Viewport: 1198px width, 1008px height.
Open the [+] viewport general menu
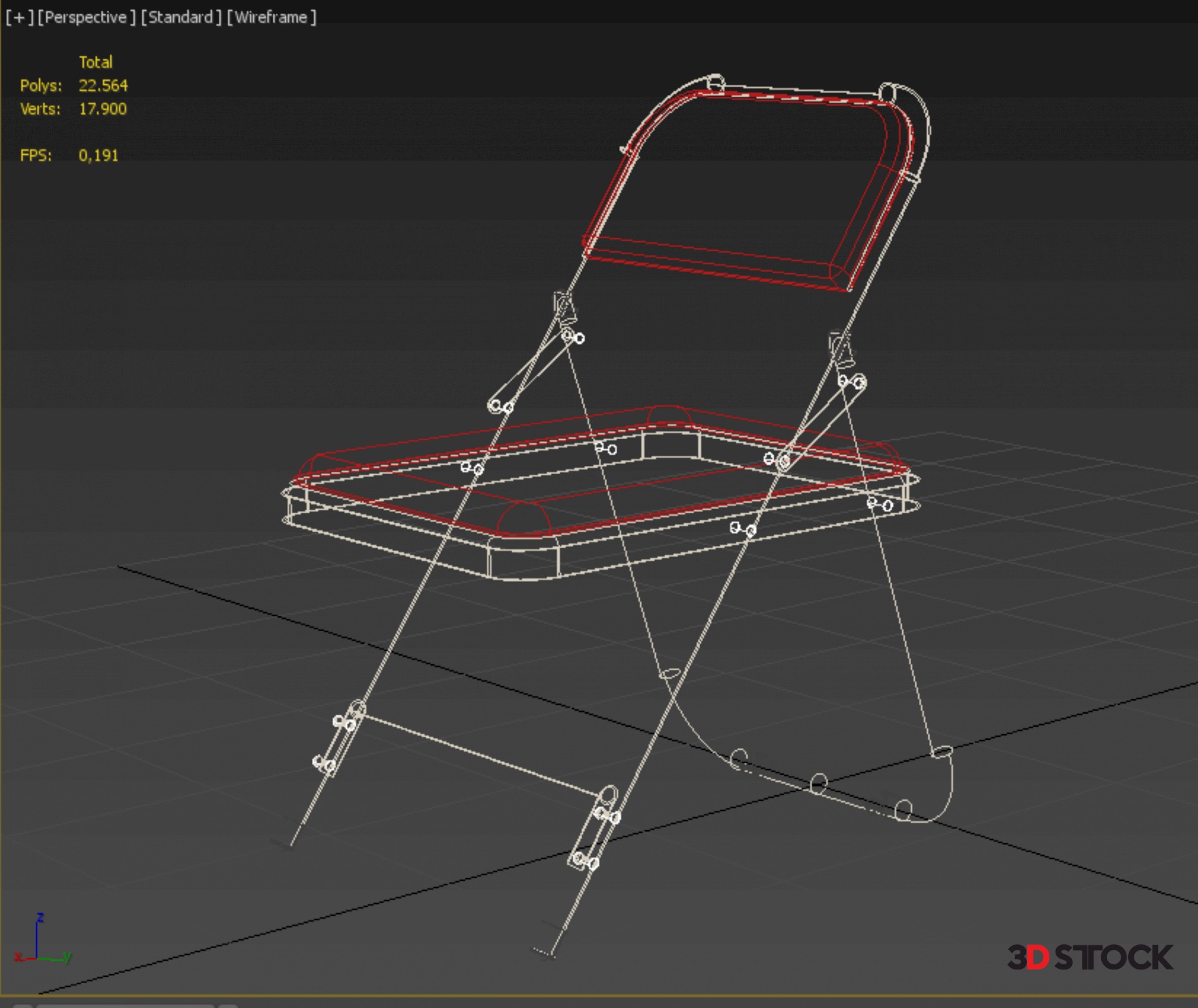19,17
